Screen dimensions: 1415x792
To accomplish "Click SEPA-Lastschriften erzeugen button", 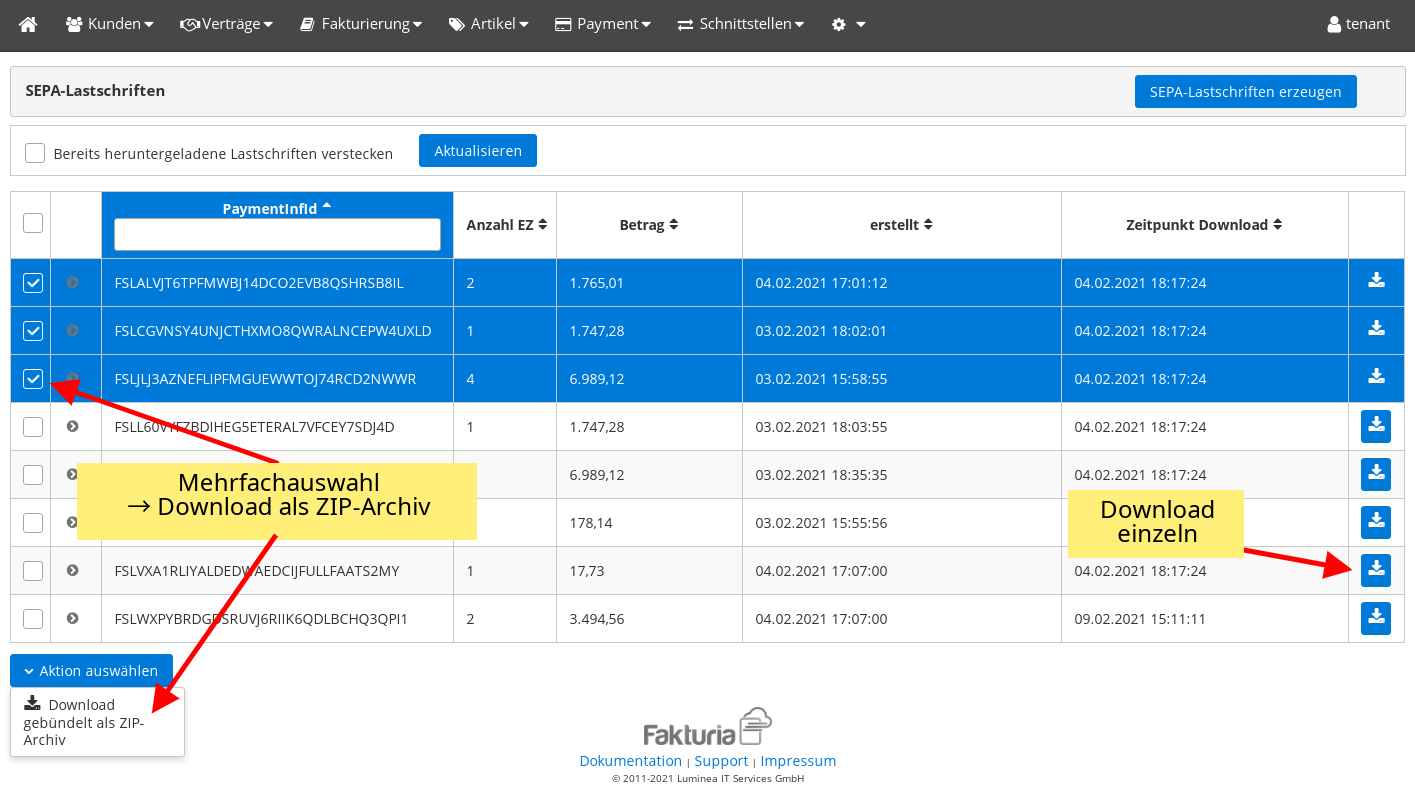I will (x=1245, y=91).
